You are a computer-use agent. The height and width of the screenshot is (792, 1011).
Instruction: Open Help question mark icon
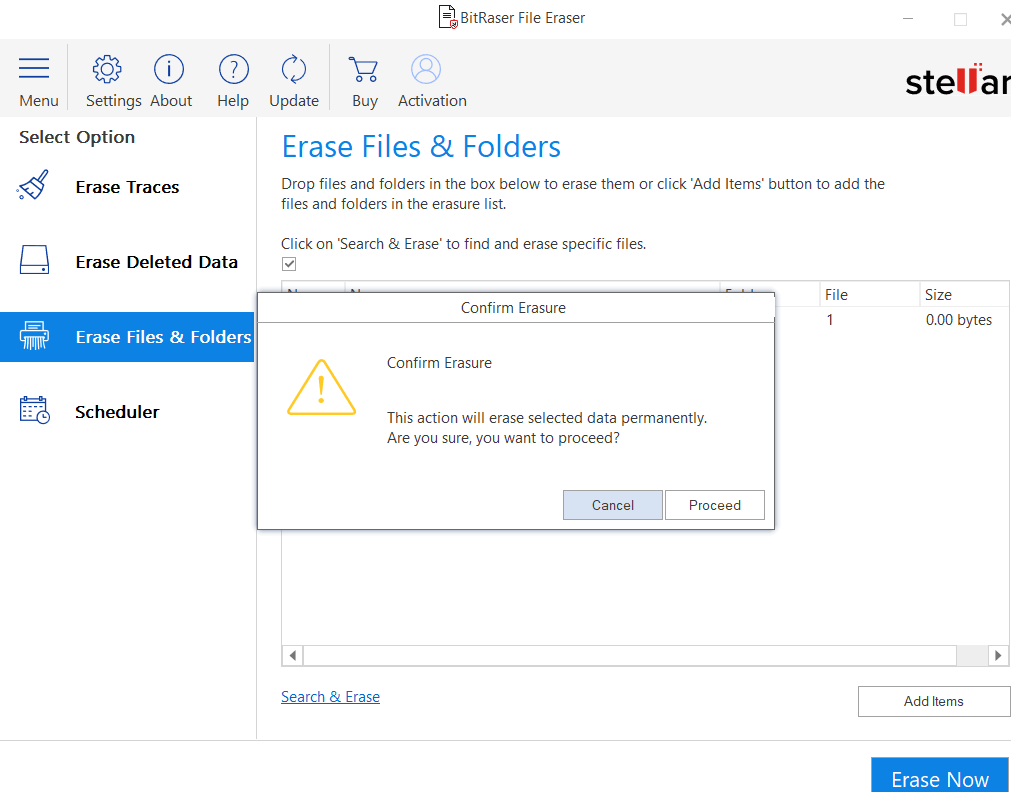(233, 69)
